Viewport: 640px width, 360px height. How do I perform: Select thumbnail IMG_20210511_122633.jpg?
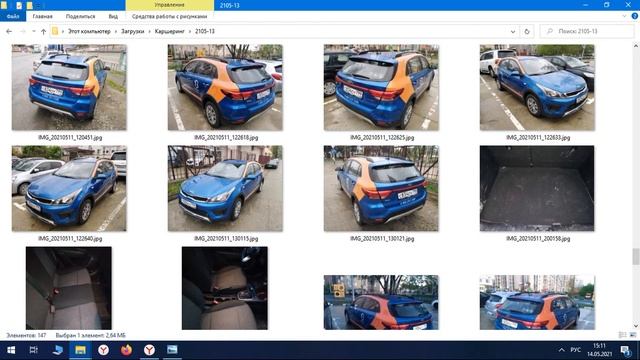click(x=537, y=87)
